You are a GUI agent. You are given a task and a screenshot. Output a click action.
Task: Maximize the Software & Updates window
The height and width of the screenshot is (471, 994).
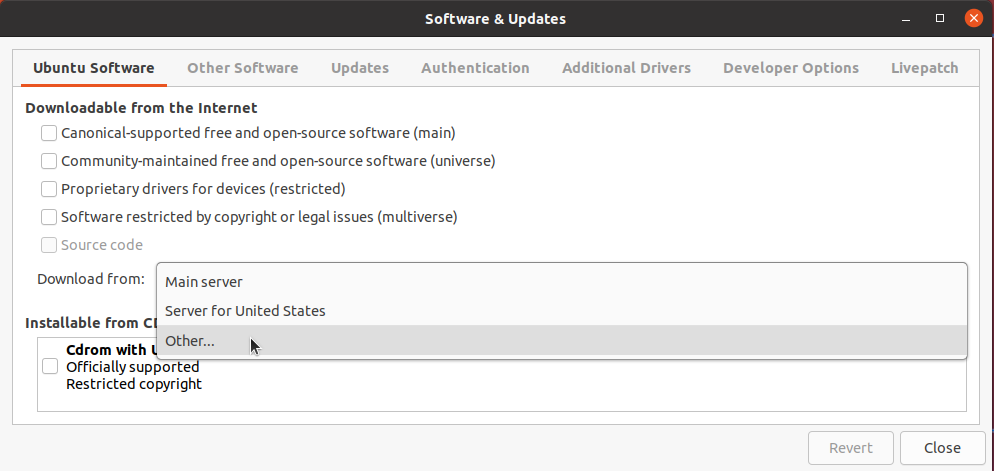[x=940, y=18]
